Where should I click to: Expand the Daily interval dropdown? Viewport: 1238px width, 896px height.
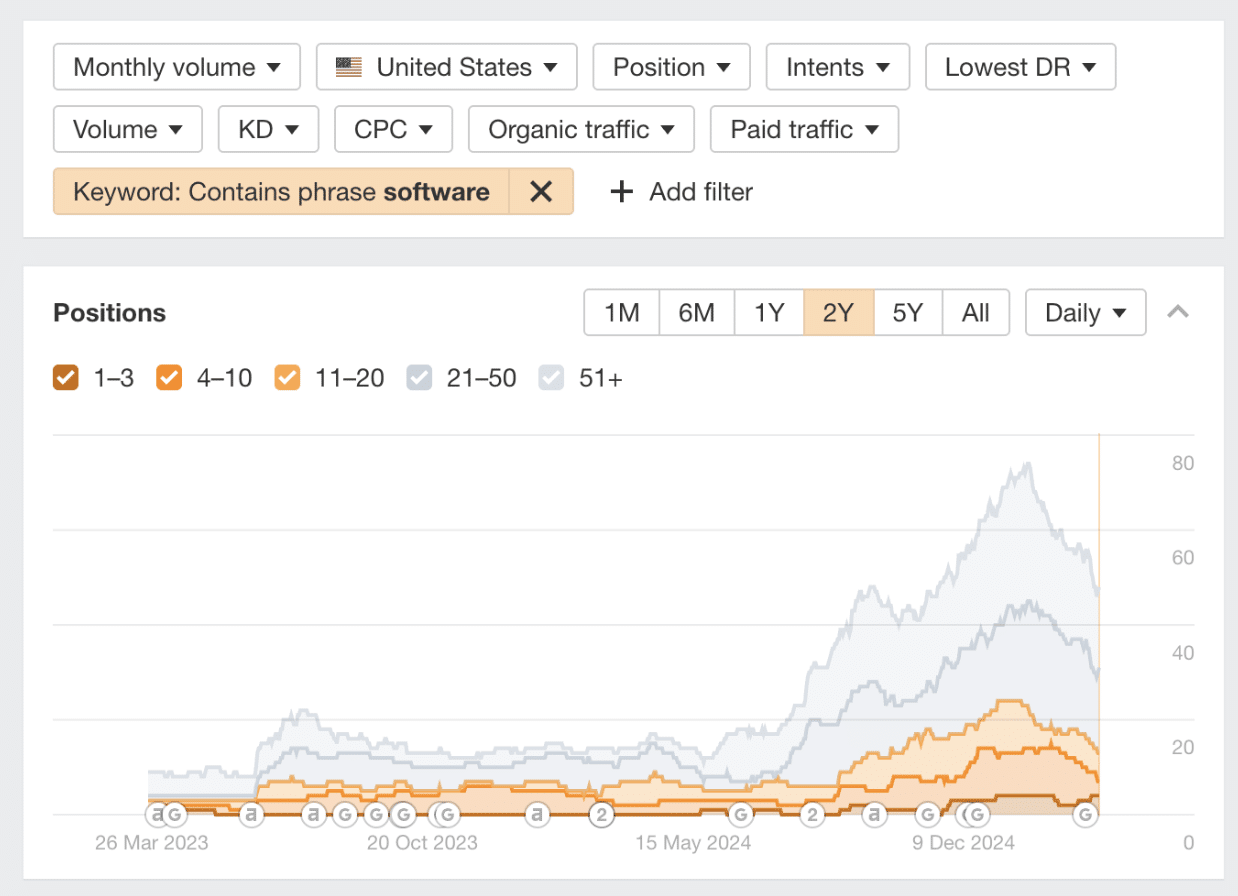[1085, 313]
